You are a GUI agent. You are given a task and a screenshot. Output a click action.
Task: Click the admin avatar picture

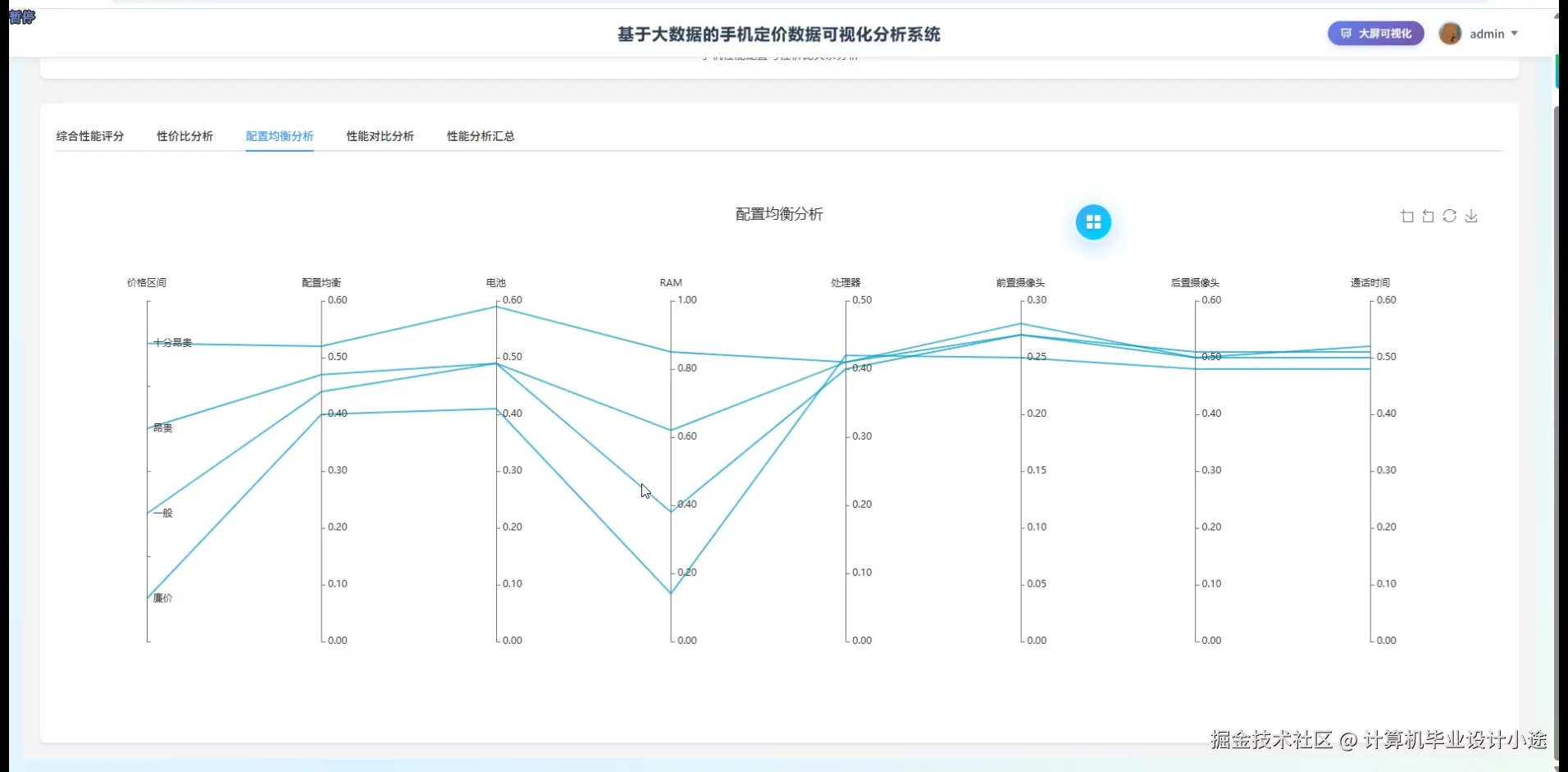1452,34
